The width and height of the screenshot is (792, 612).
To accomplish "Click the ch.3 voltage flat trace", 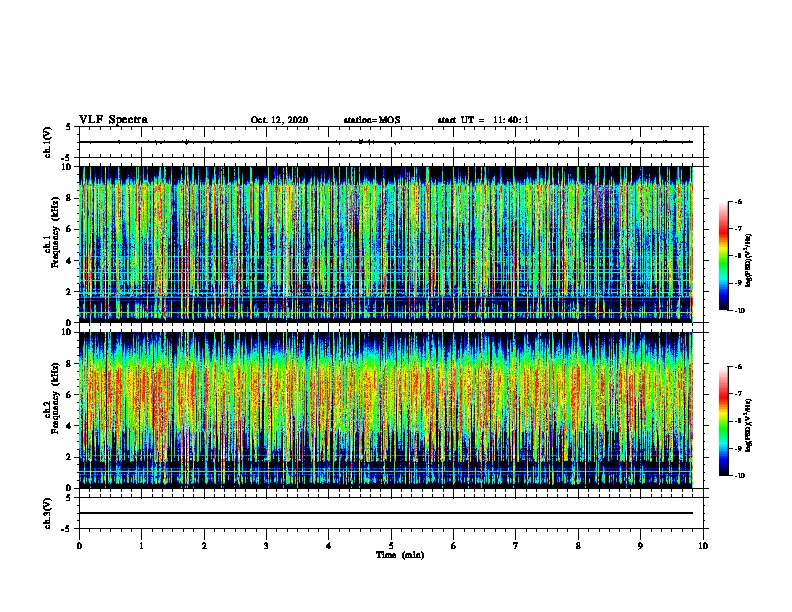I will (386, 513).
